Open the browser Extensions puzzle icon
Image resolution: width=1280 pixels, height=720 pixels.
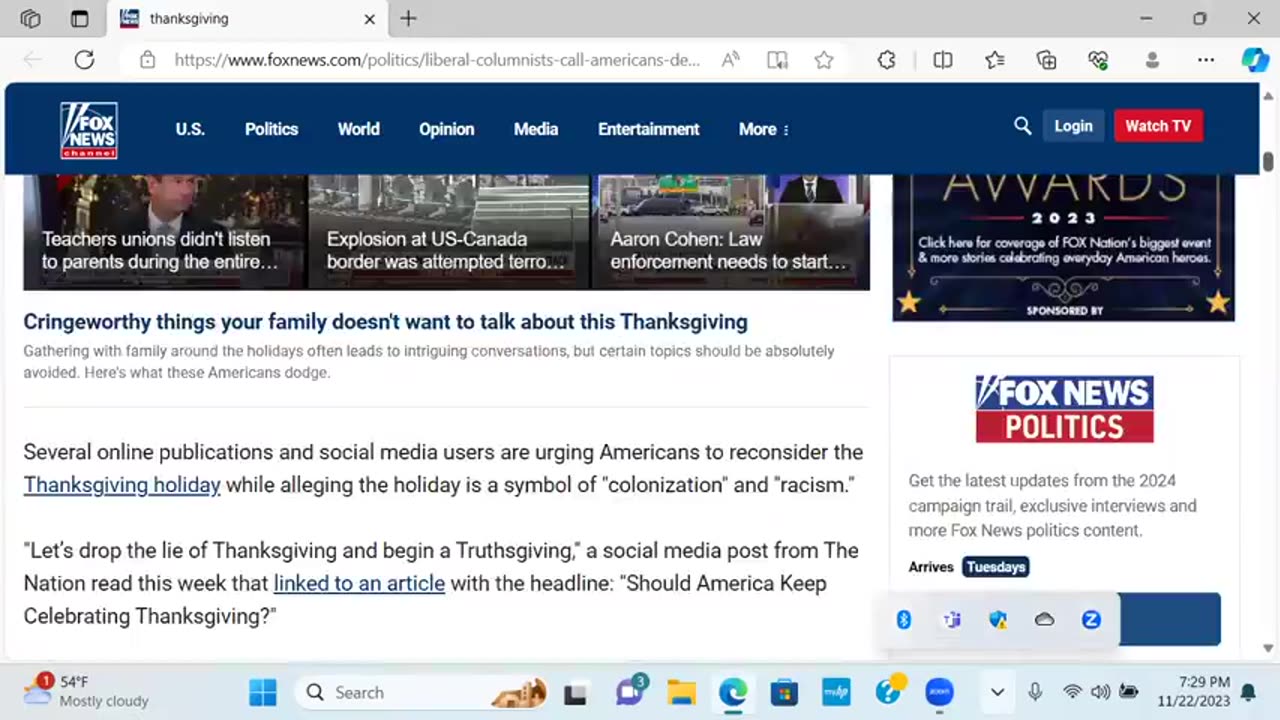point(886,60)
